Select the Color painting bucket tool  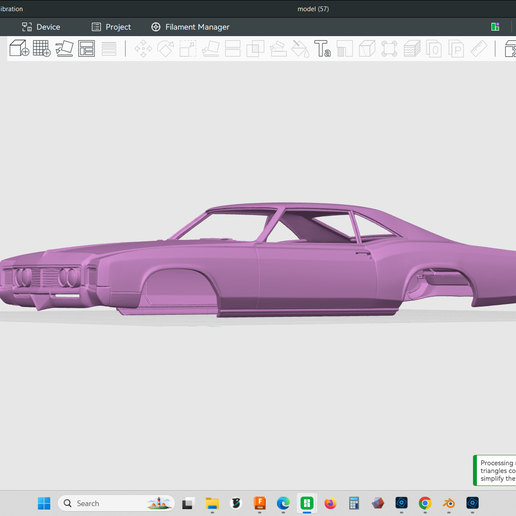(300, 49)
